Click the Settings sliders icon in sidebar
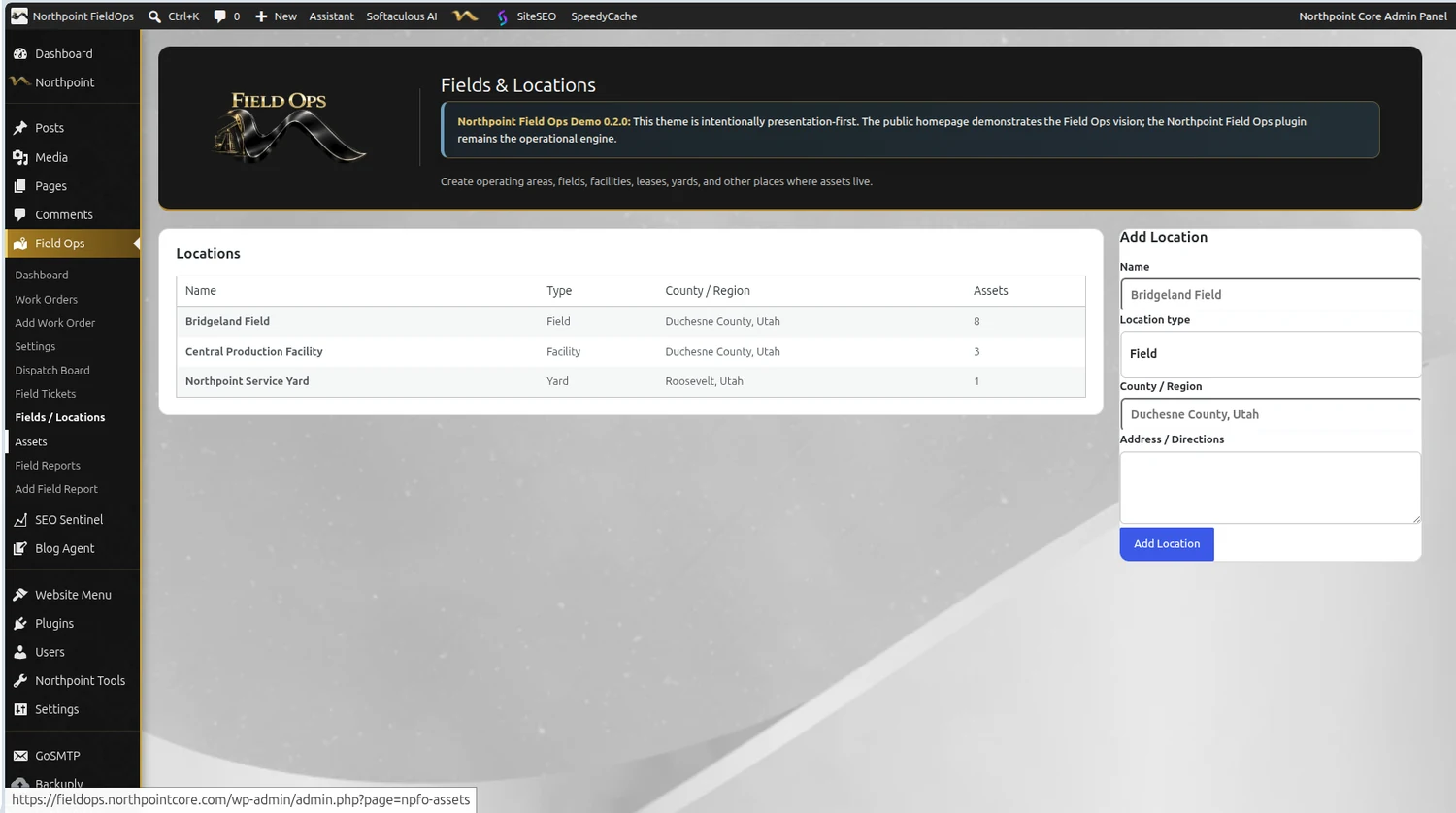The image size is (1456, 813). coord(20,709)
